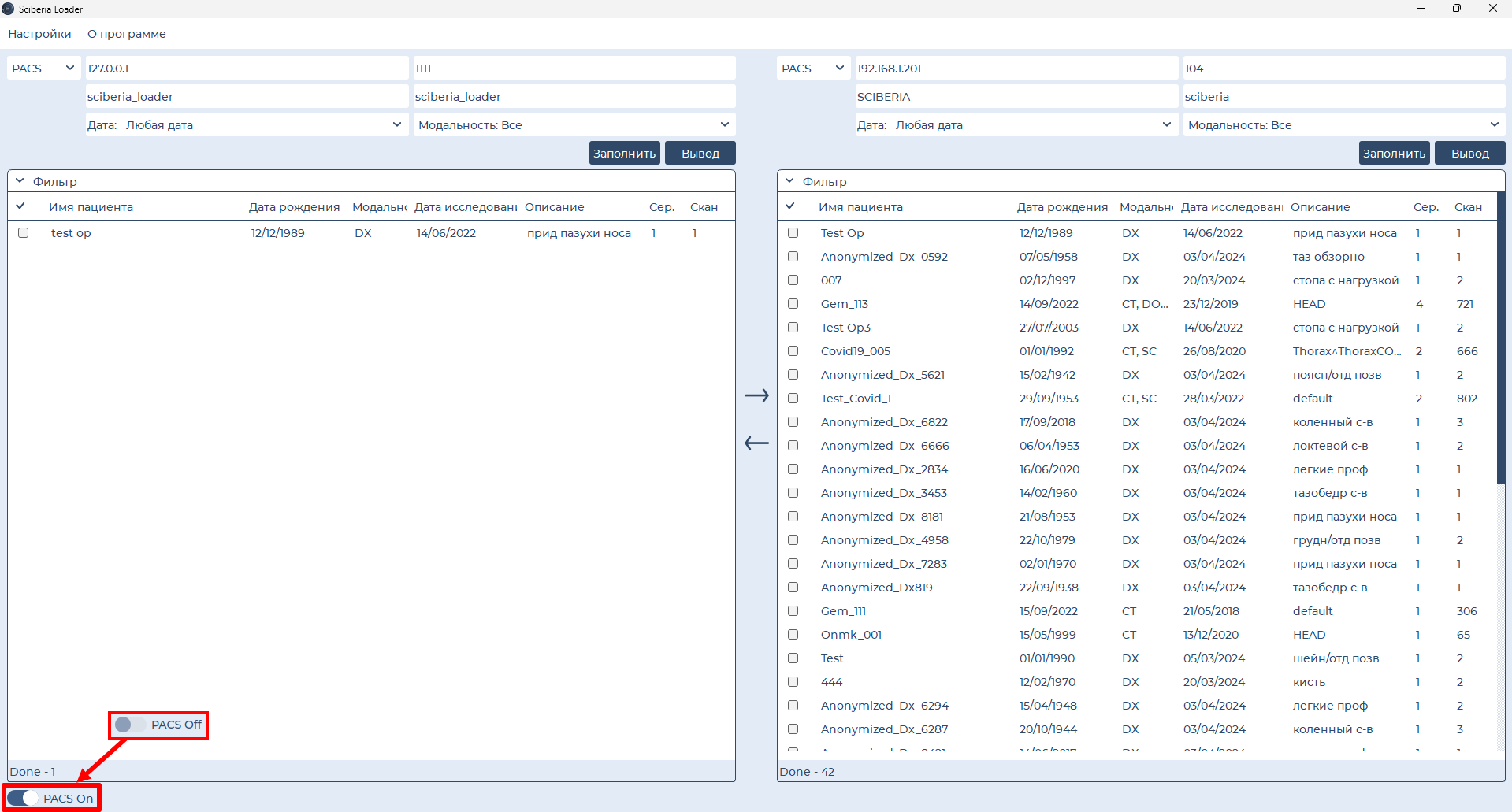Click the 192.168.1.201 address field

1016,69
